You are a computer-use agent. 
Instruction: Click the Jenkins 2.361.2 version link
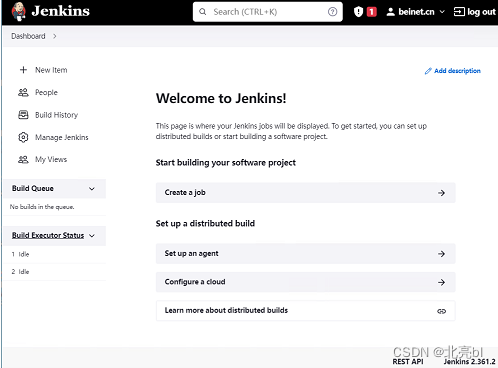(x=470, y=362)
